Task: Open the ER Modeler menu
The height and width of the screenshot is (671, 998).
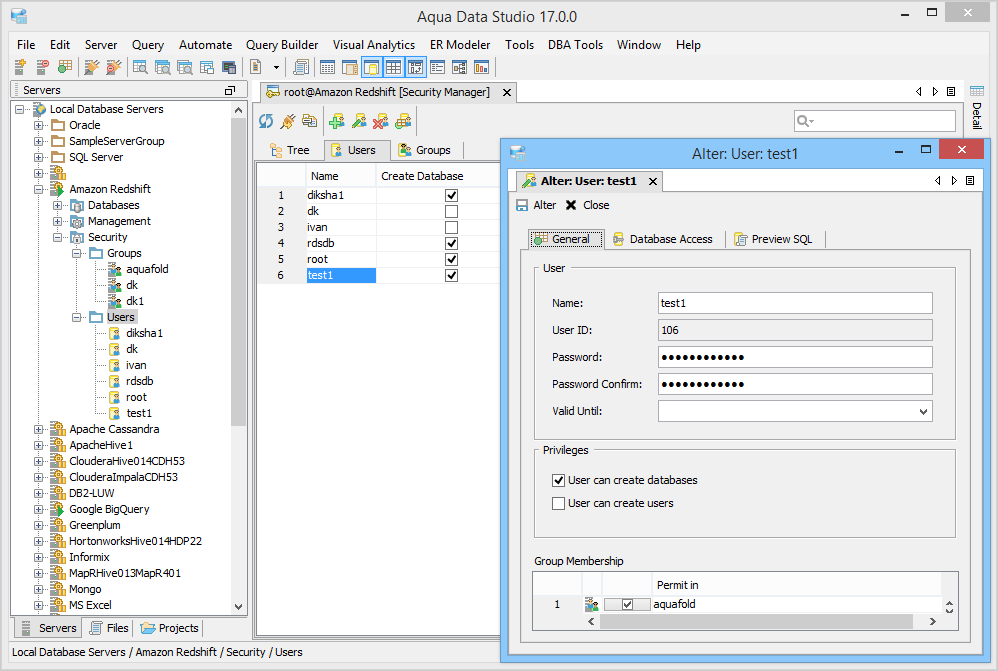Action: coord(460,45)
